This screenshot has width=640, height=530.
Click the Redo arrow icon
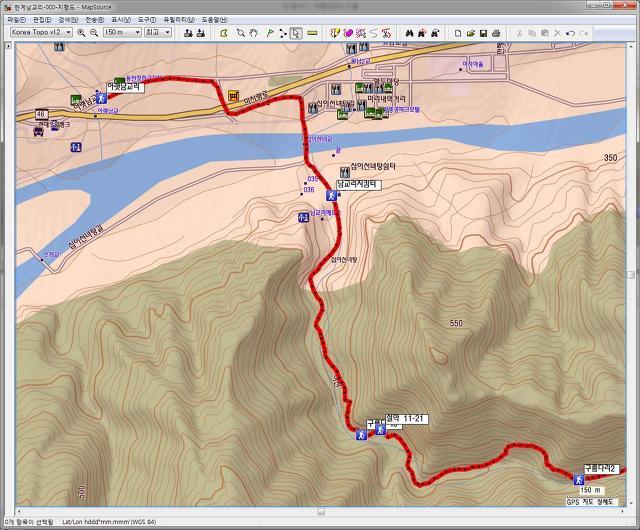click(583, 33)
